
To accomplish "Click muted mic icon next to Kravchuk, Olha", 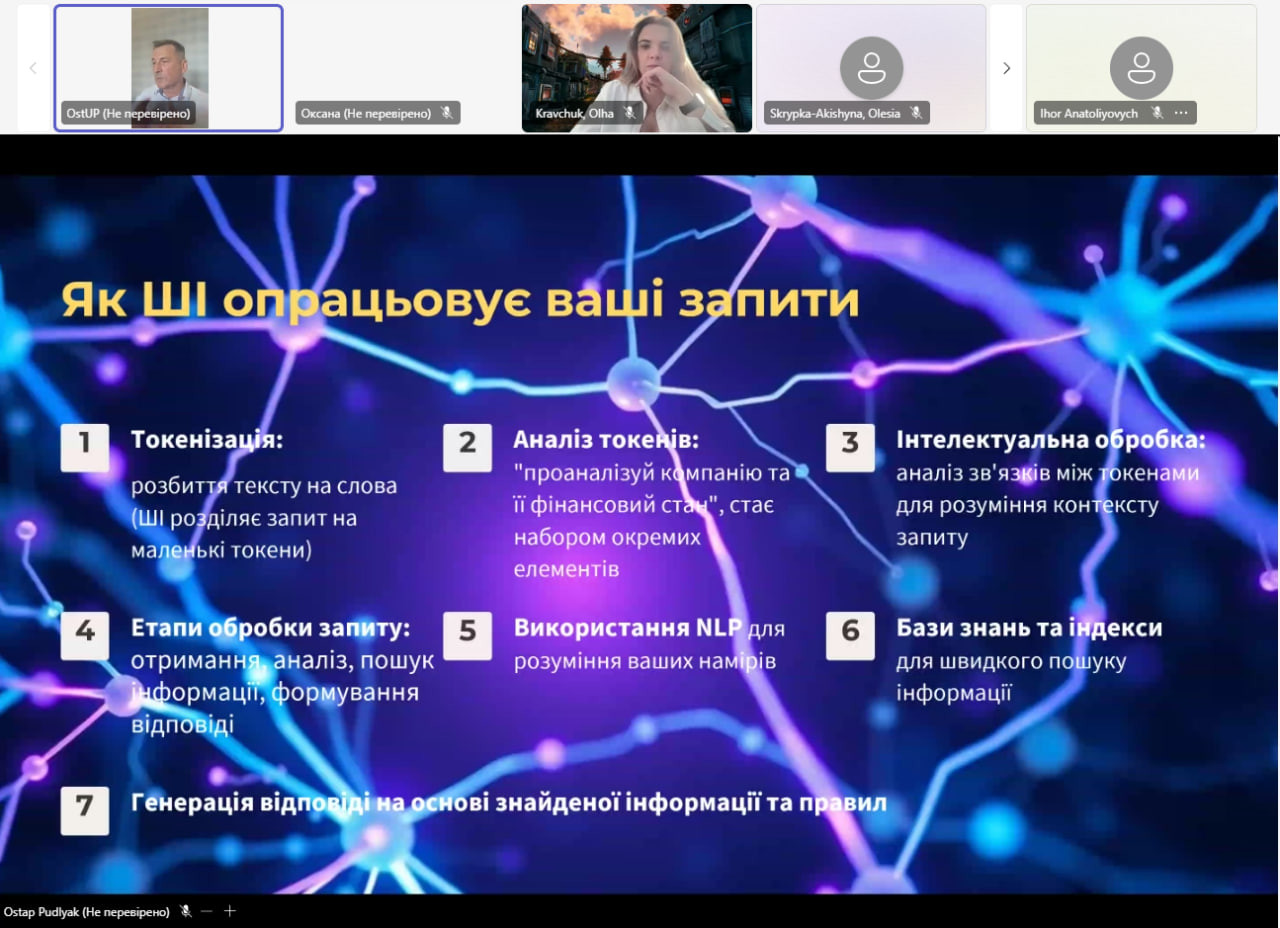I will pyautogui.click(x=630, y=113).
